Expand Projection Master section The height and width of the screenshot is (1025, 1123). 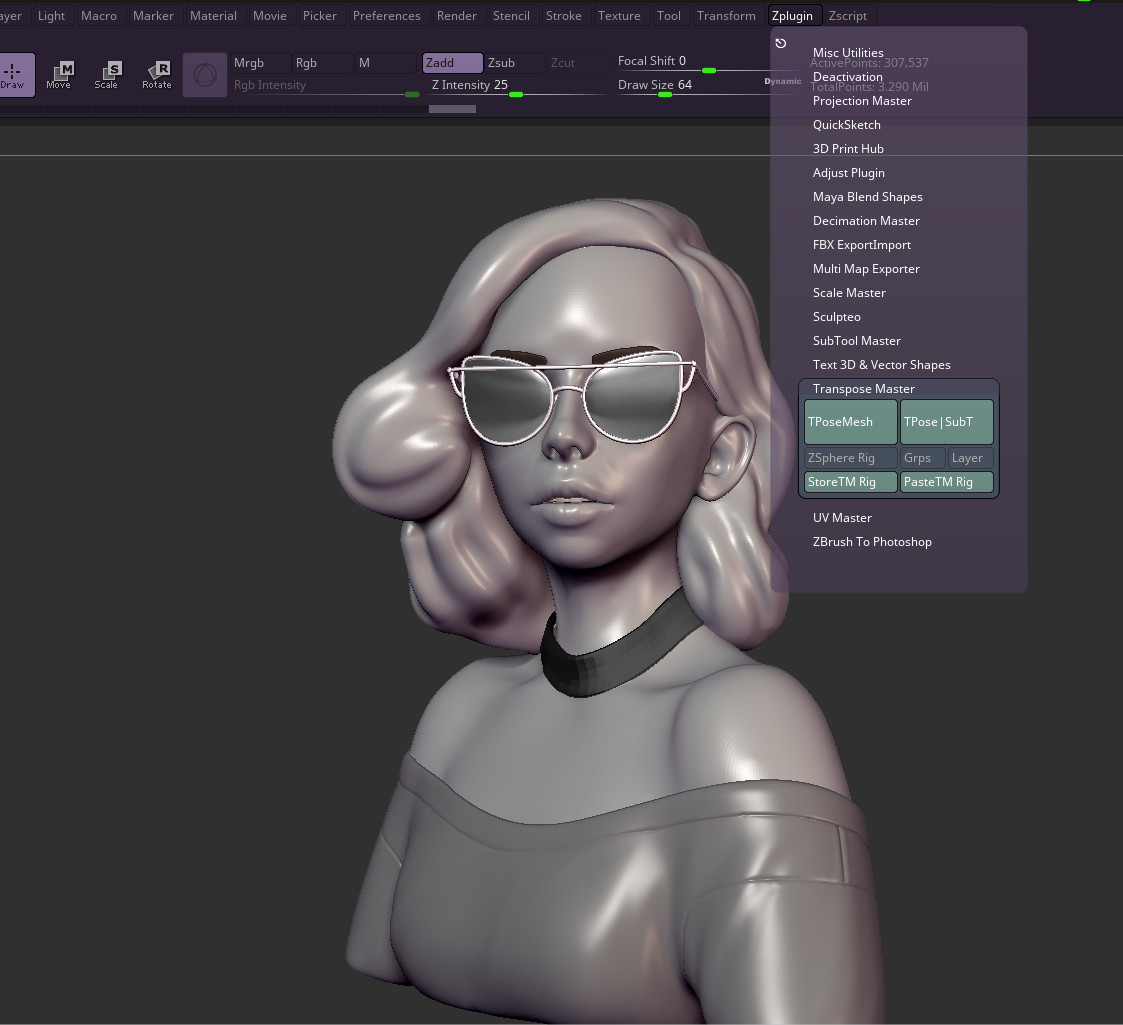[x=862, y=101]
